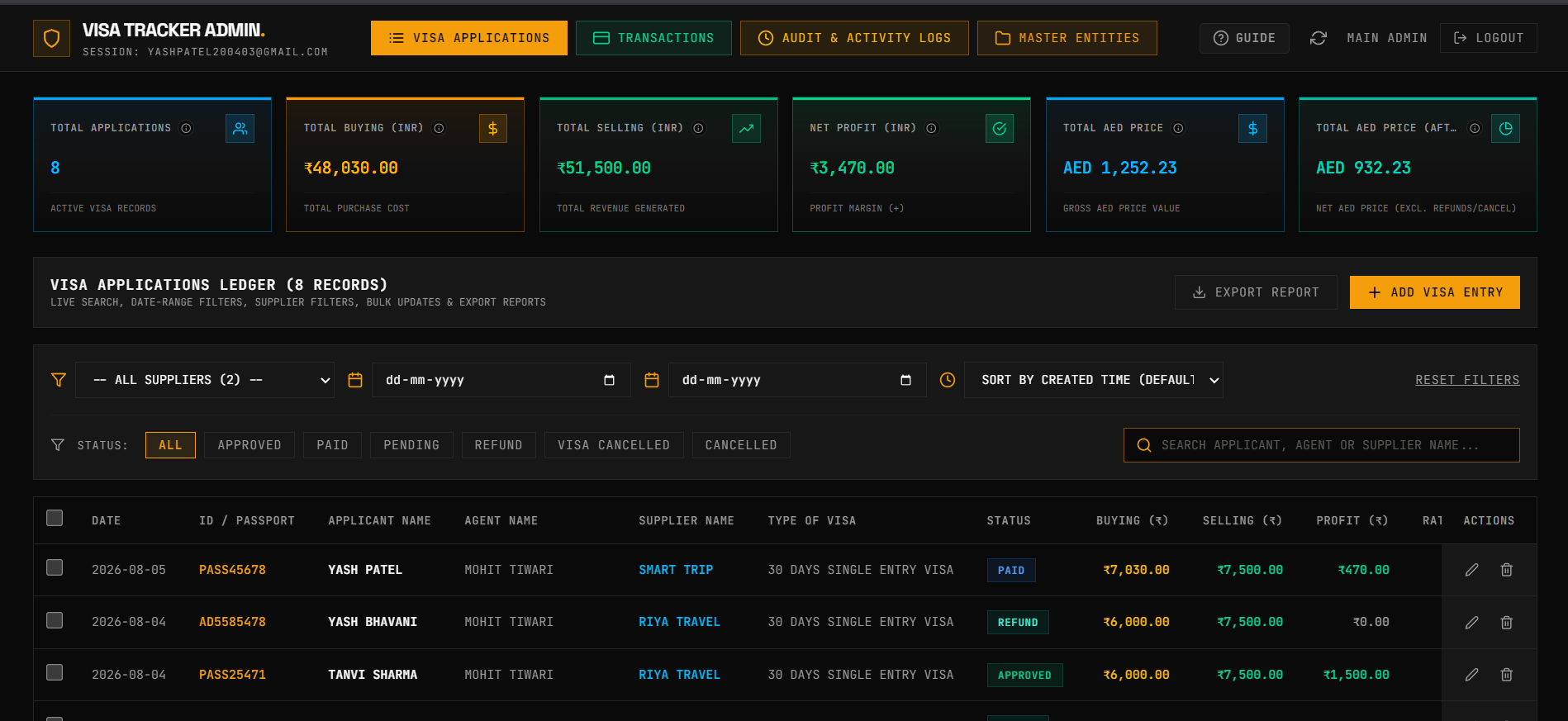Screen dimensions: 1568x721
Task: Open calendar picker of first date field
Action: pyautogui.click(x=609, y=380)
